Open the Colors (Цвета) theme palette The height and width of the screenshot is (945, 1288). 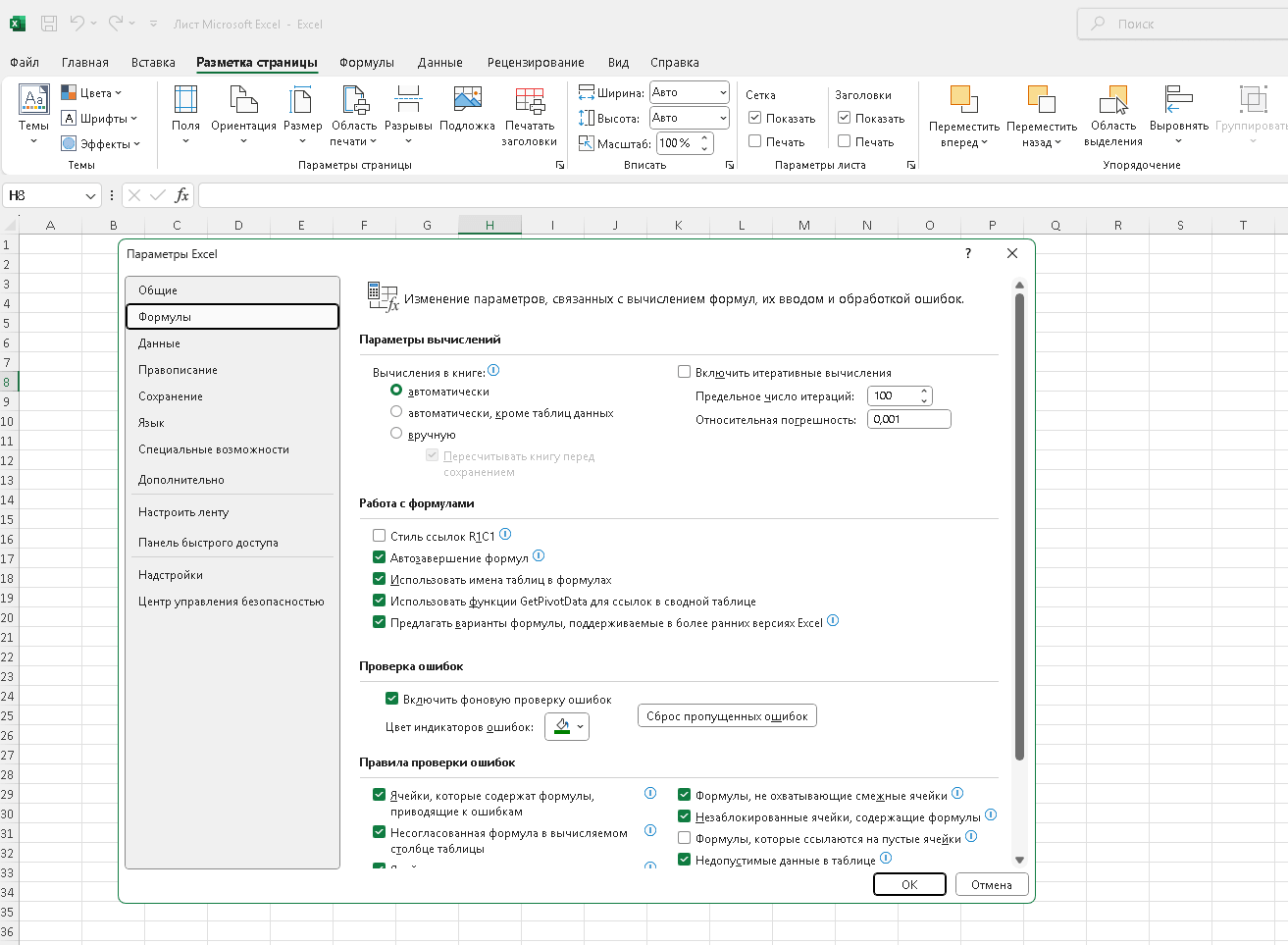91,93
